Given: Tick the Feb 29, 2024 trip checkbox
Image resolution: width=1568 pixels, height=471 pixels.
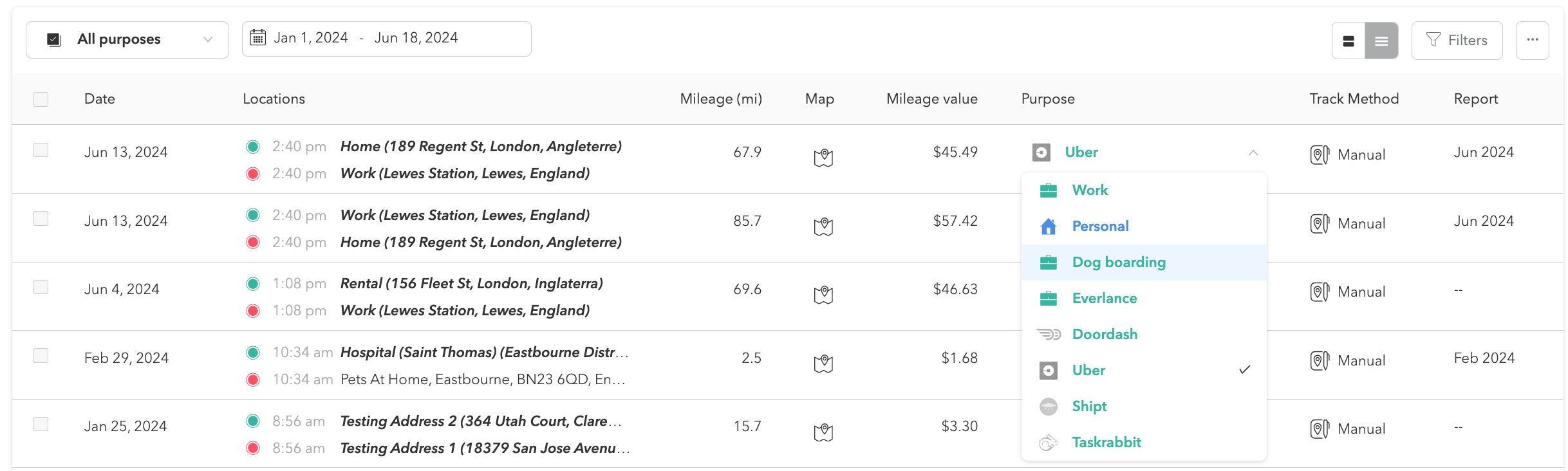Looking at the screenshot, I should [41, 356].
